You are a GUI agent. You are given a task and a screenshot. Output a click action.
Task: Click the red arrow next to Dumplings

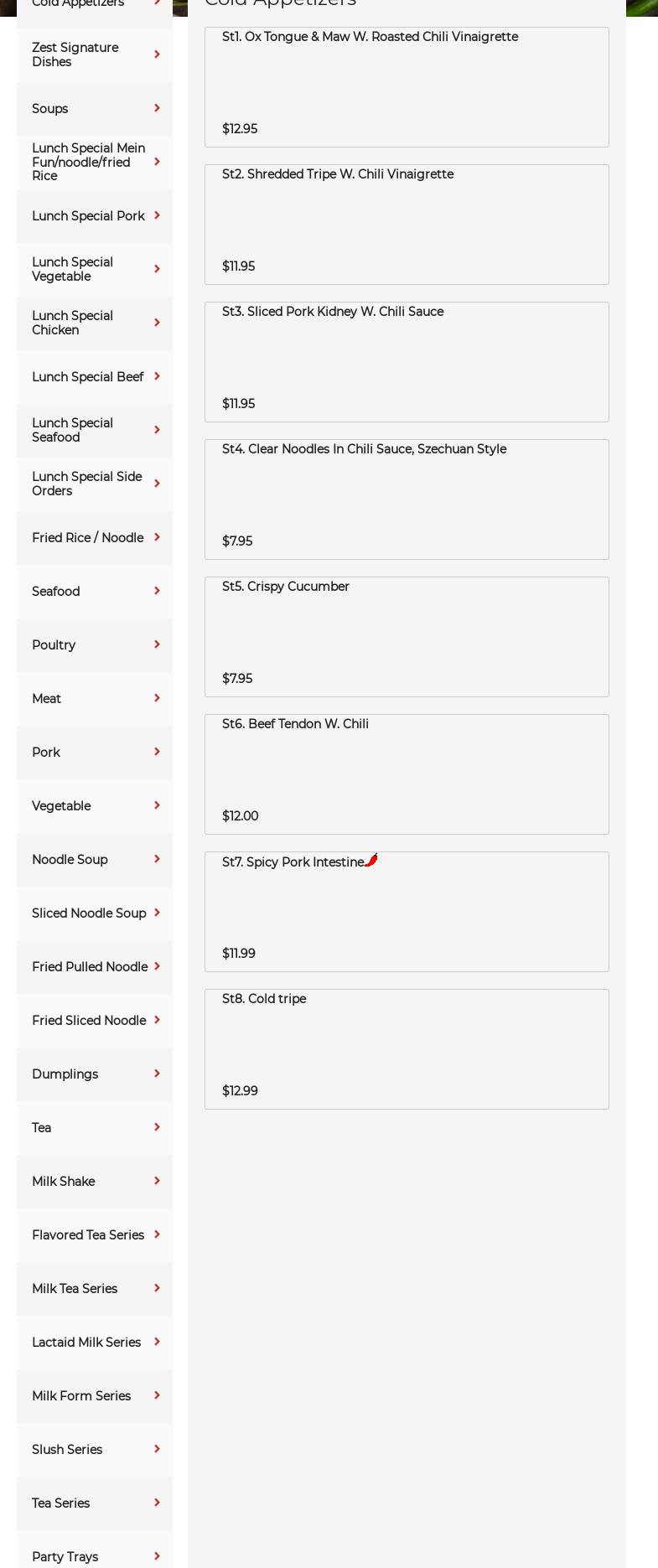click(x=157, y=1074)
